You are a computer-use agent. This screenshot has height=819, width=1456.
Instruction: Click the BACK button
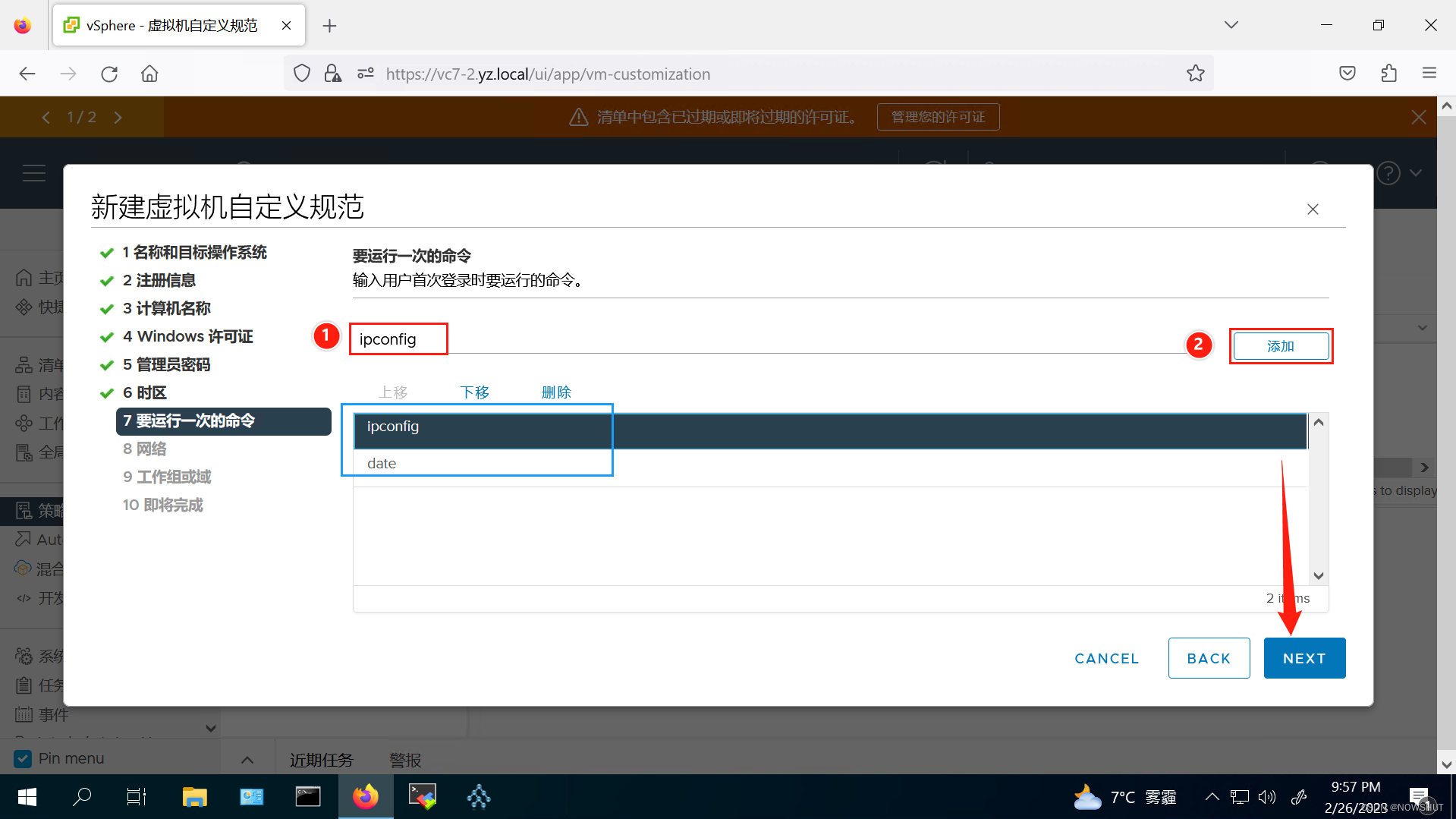(1209, 658)
